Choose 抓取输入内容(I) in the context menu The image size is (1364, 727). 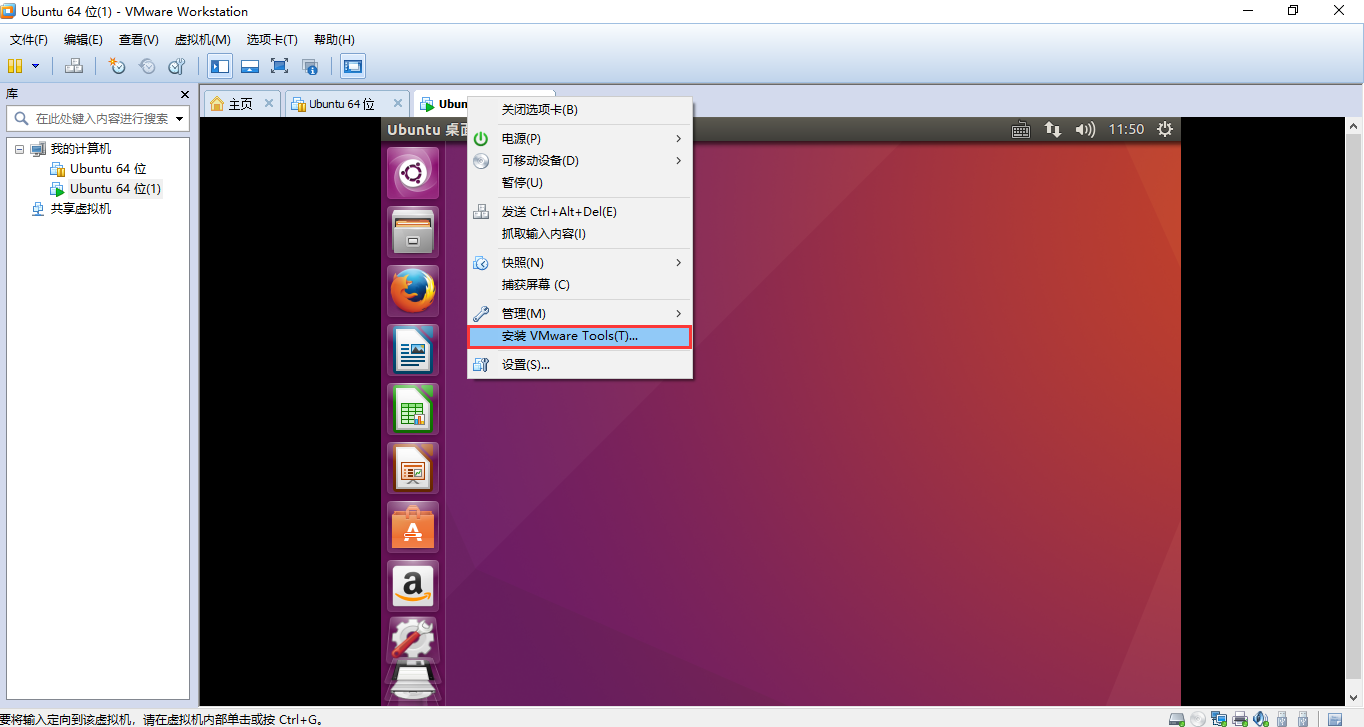pos(580,234)
